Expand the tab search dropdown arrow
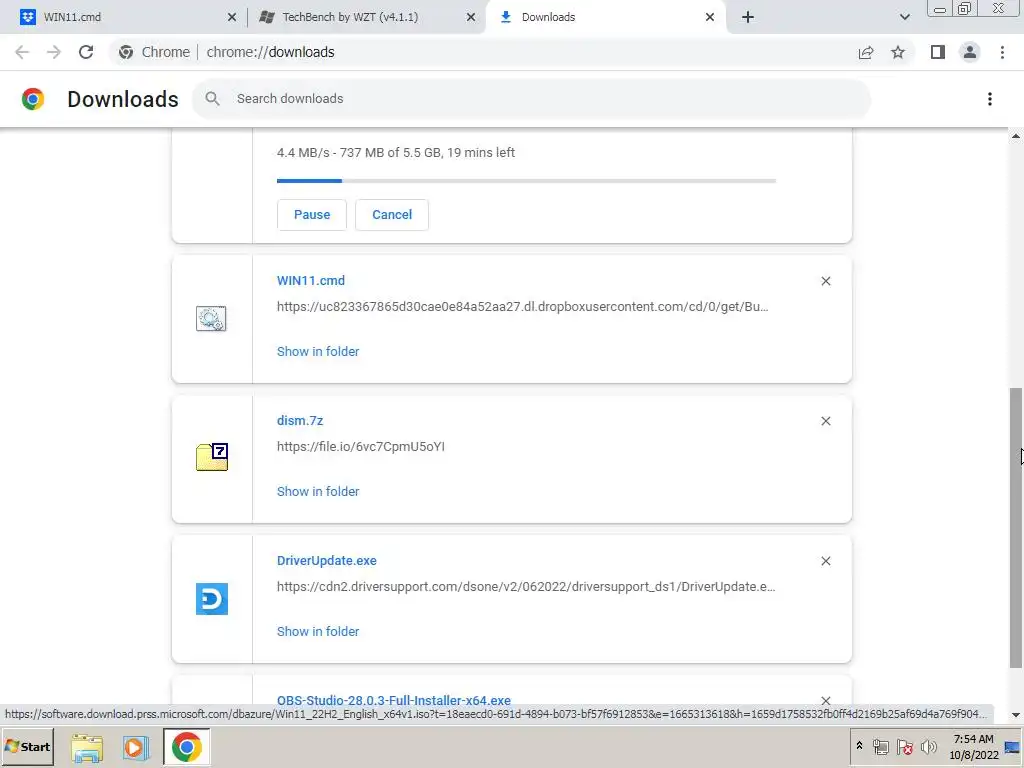The height and width of the screenshot is (768, 1024). 904,17
